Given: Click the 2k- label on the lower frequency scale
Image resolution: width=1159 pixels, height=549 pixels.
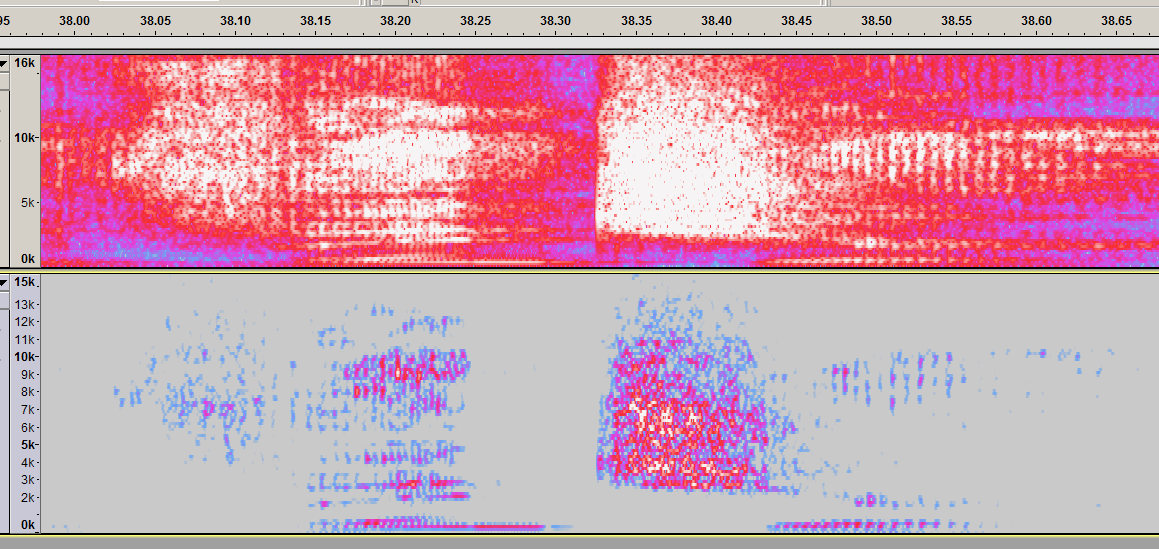Looking at the screenshot, I should click(30, 498).
